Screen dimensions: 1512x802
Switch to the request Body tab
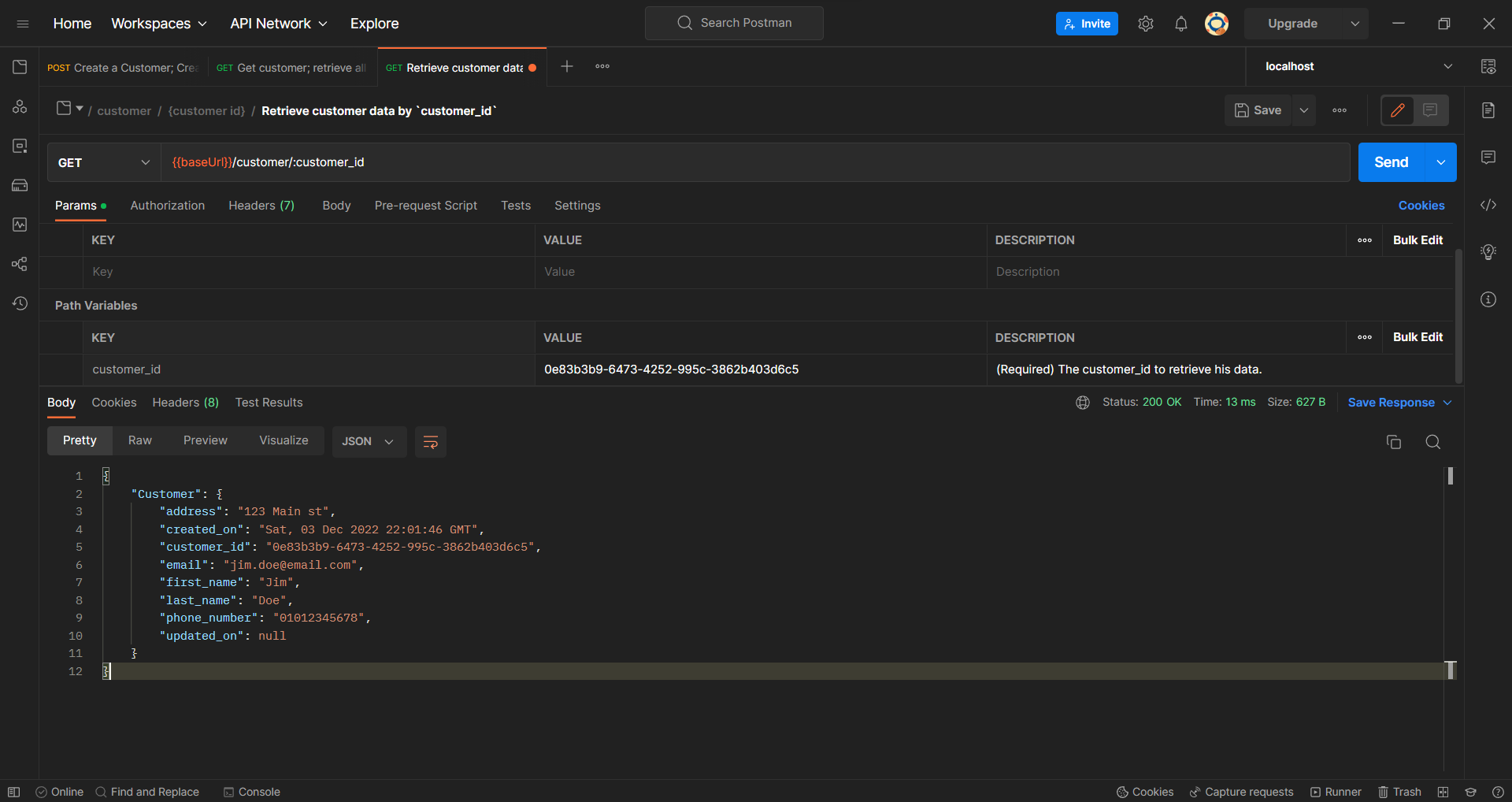coord(336,206)
